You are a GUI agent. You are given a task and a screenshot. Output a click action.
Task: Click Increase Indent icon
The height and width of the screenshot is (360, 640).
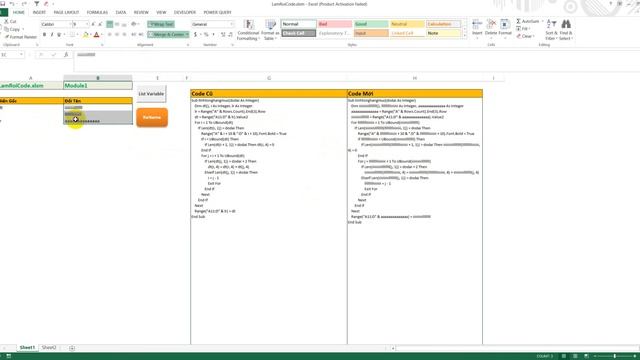coord(141,35)
